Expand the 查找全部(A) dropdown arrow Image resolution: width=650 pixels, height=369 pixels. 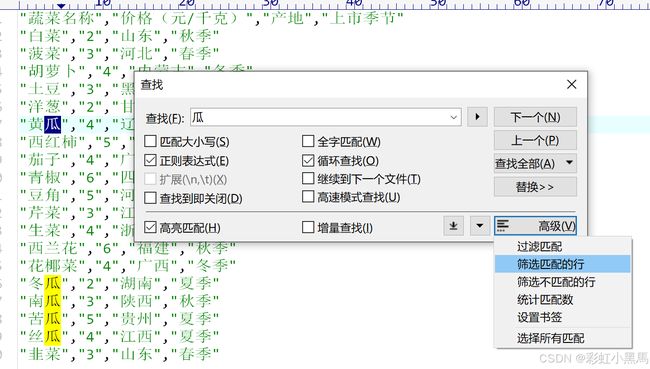pos(570,163)
